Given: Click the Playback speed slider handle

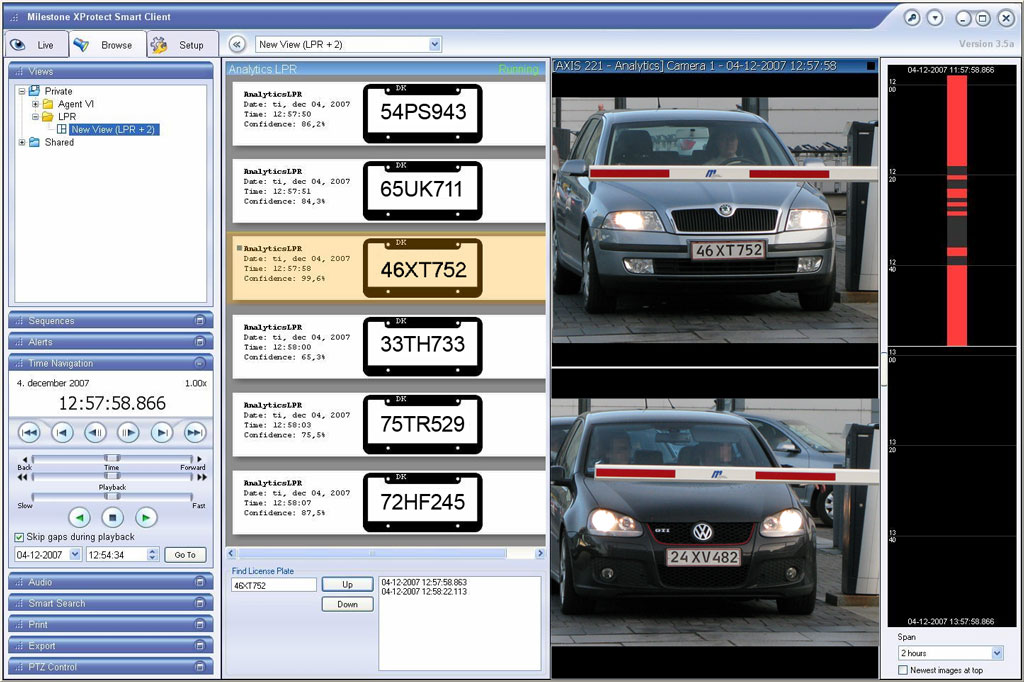Looking at the screenshot, I should click(112, 496).
